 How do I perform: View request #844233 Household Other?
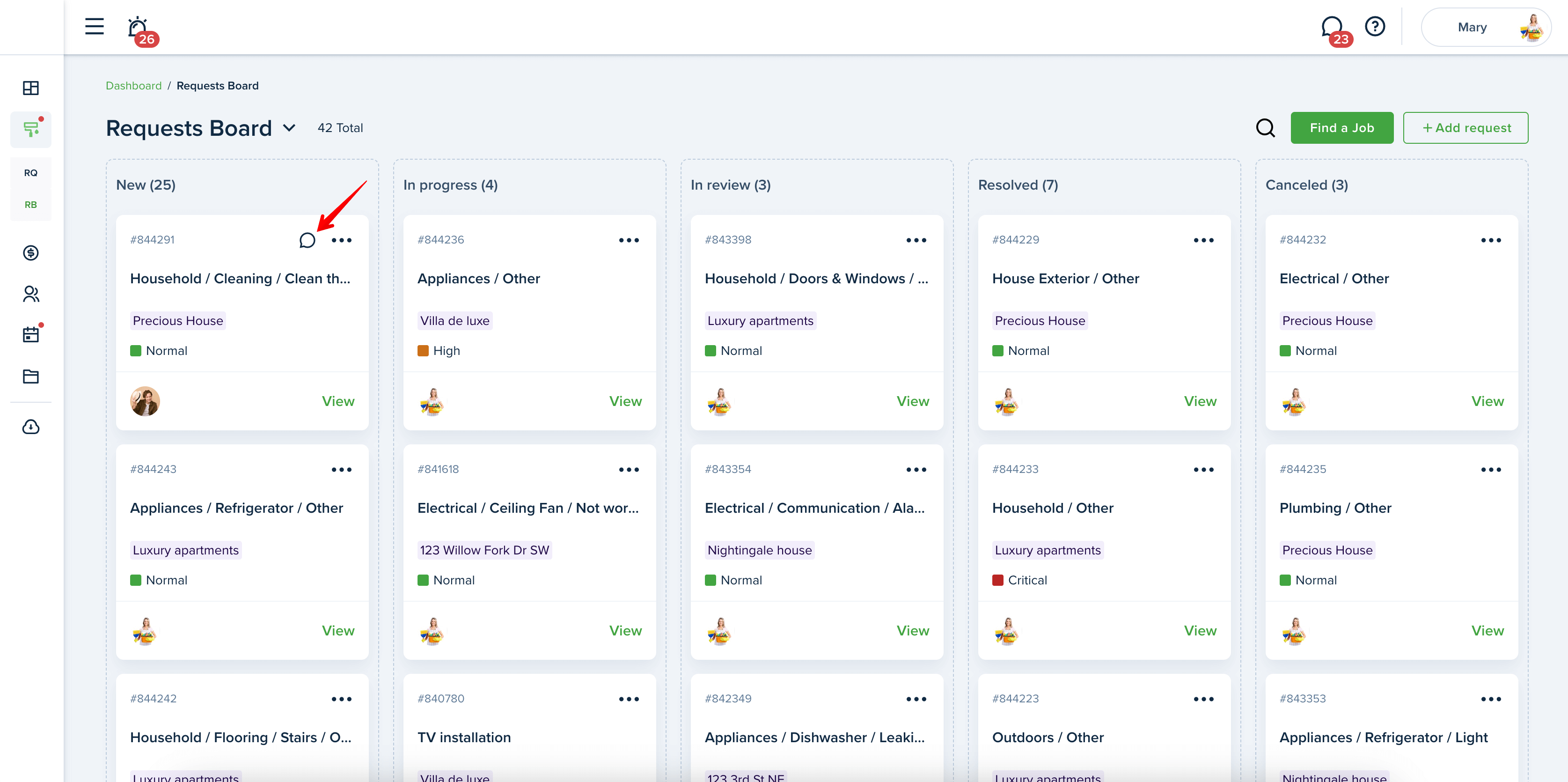(1200, 631)
